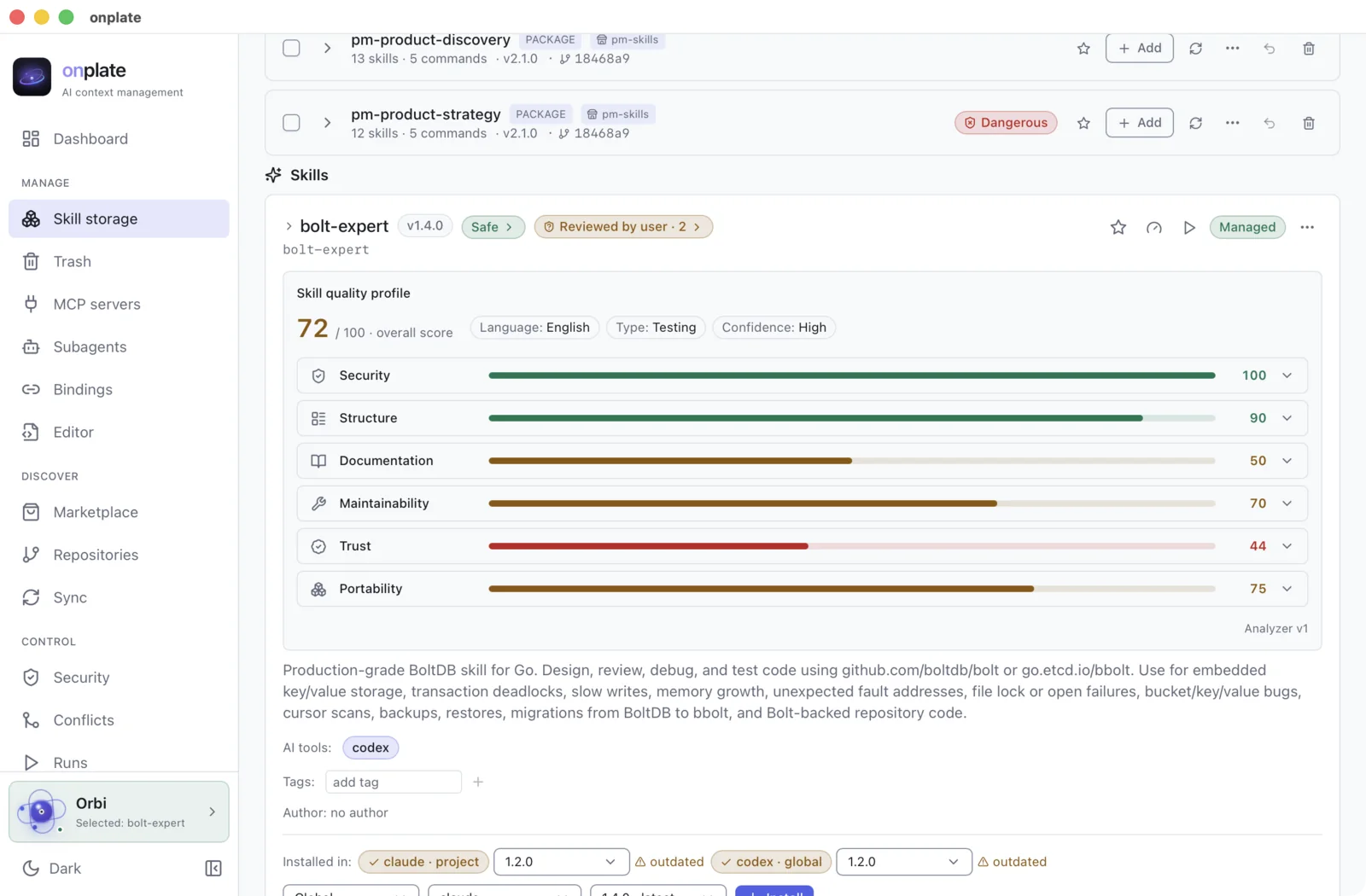Delete pm-product-discovery with trash icon
The width and height of the screenshot is (1366, 896).
[1308, 49]
